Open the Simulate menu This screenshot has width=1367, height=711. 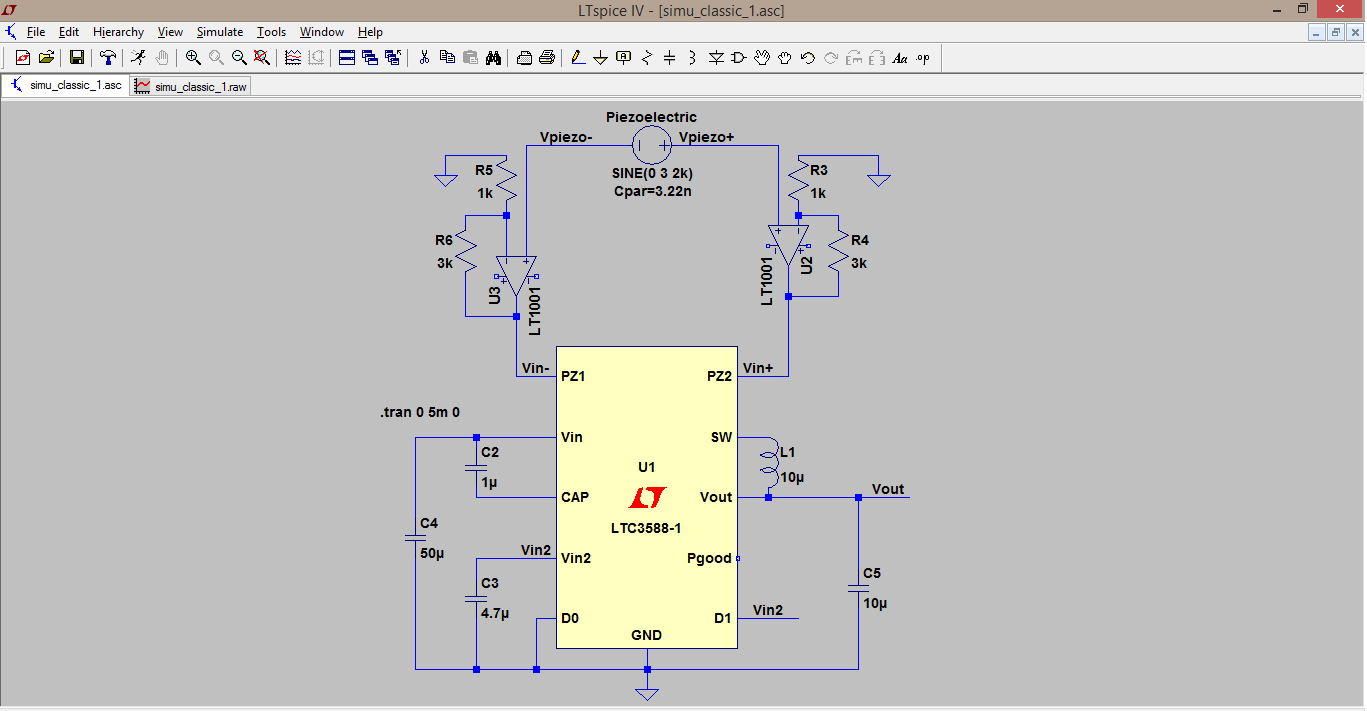click(x=219, y=31)
